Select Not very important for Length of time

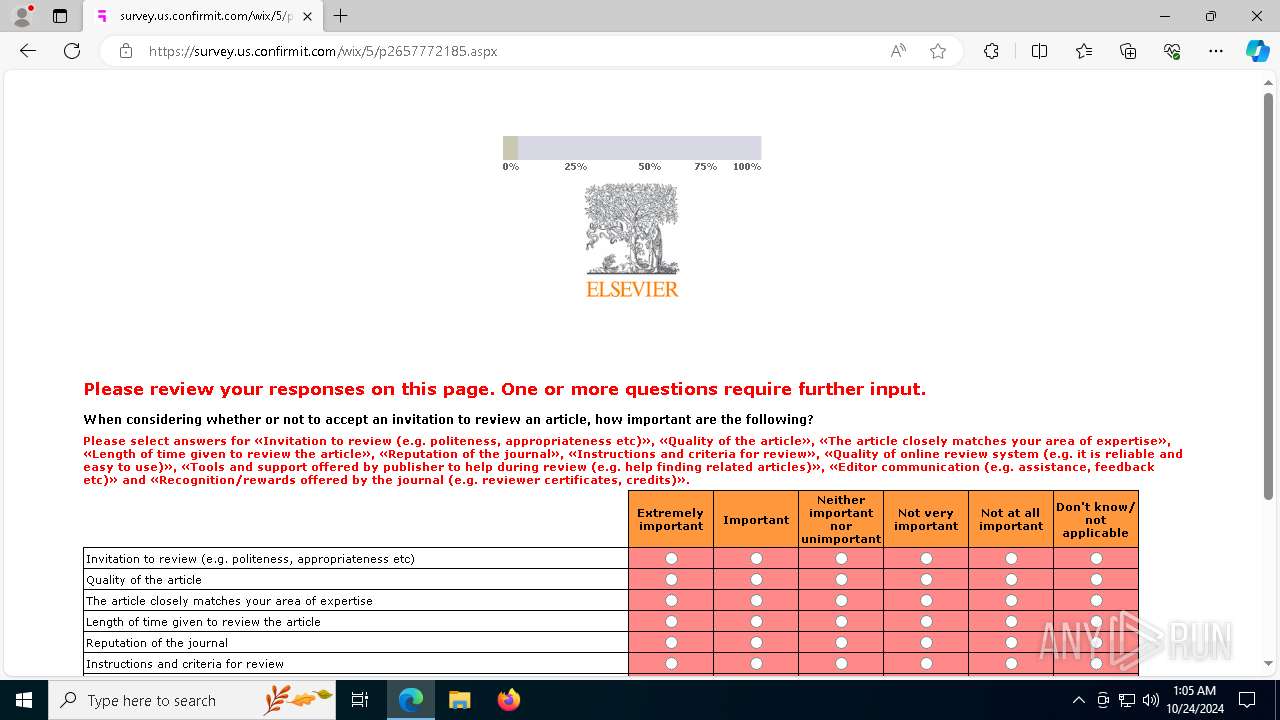926,622
